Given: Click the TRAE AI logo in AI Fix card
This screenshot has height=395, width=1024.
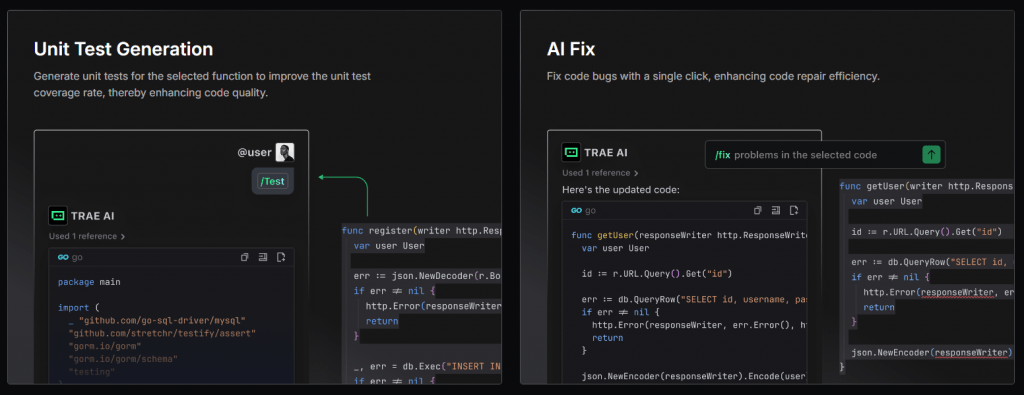Looking at the screenshot, I should click(x=571, y=153).
